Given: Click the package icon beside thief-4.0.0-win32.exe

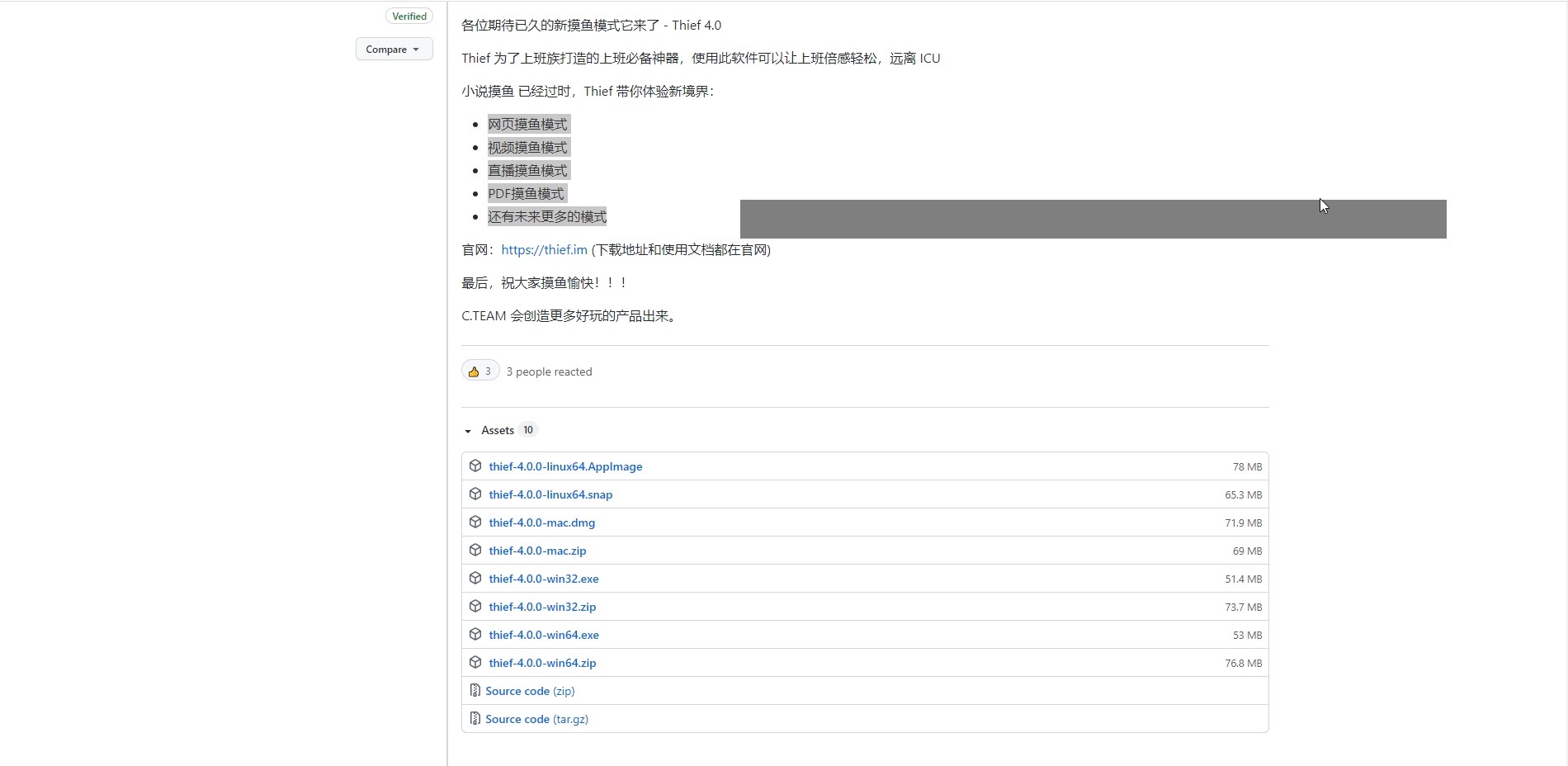Looking at the screenshot, I should [475, 579].
